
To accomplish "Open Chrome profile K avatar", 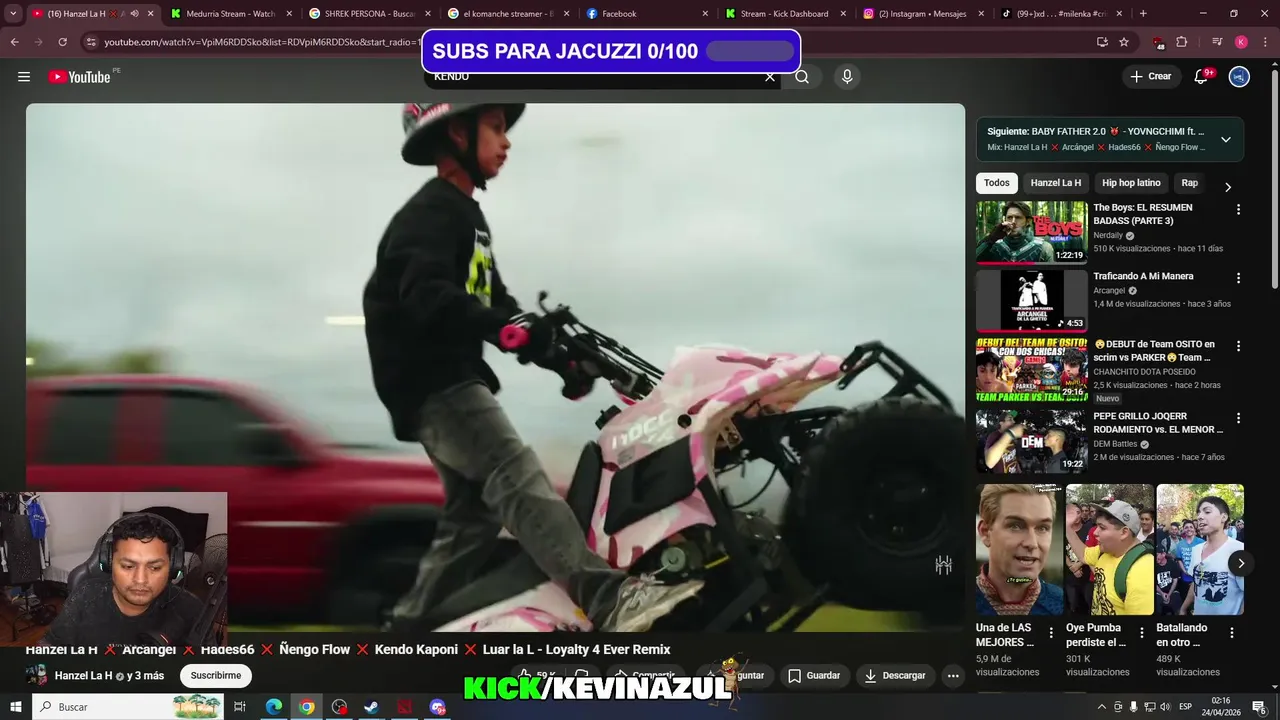I will pyautogui.click(x=1241, y=42).
